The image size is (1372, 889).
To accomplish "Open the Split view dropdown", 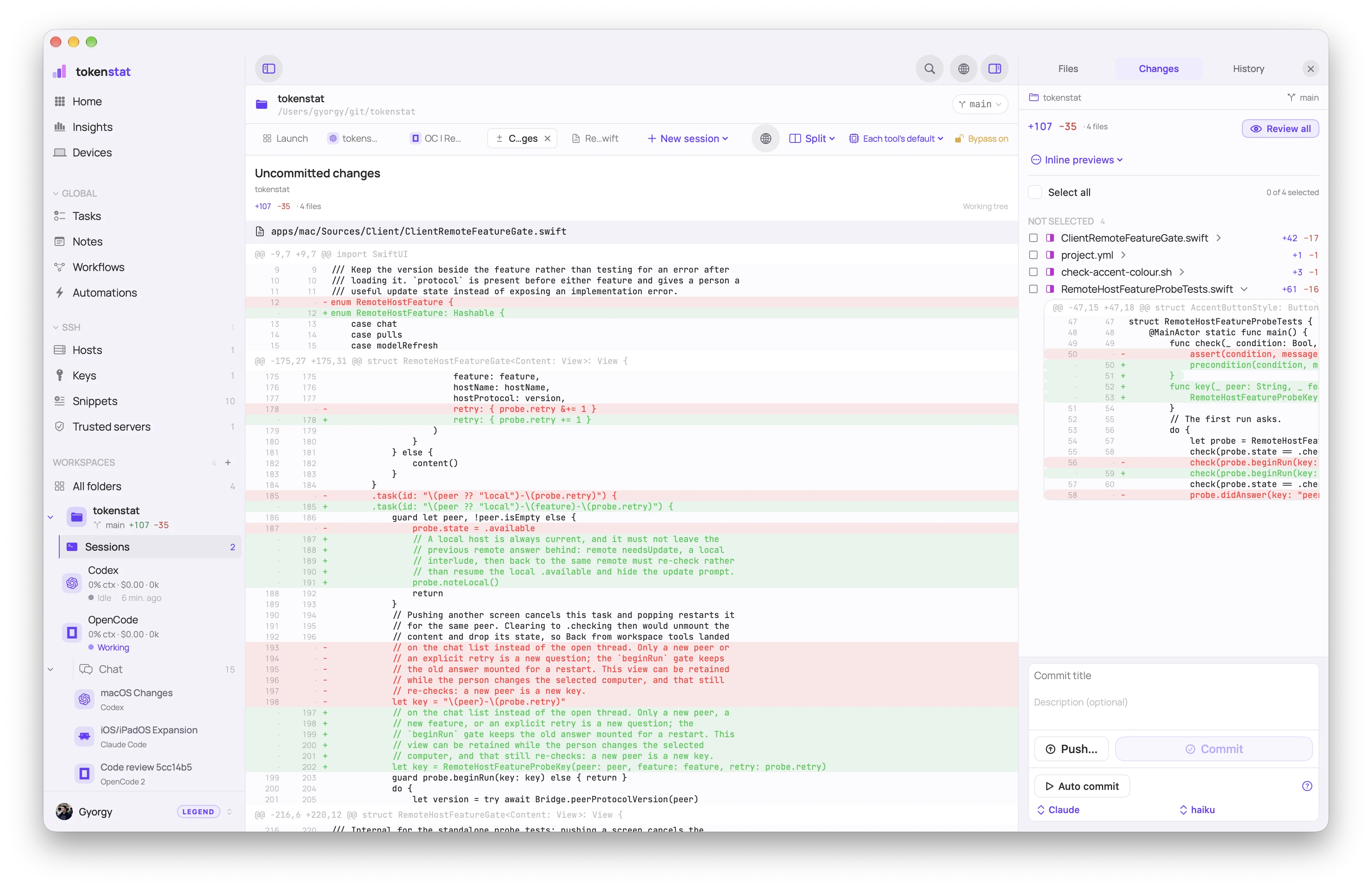I will point(812,138).
